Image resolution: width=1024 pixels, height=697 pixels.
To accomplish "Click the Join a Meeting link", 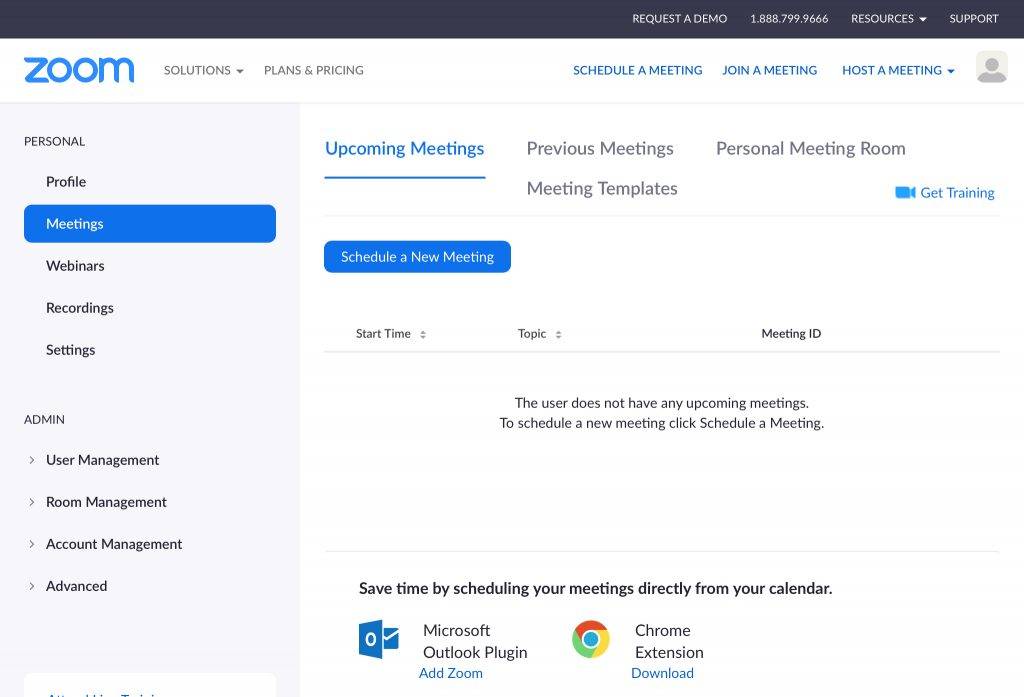I will [769, 70].
